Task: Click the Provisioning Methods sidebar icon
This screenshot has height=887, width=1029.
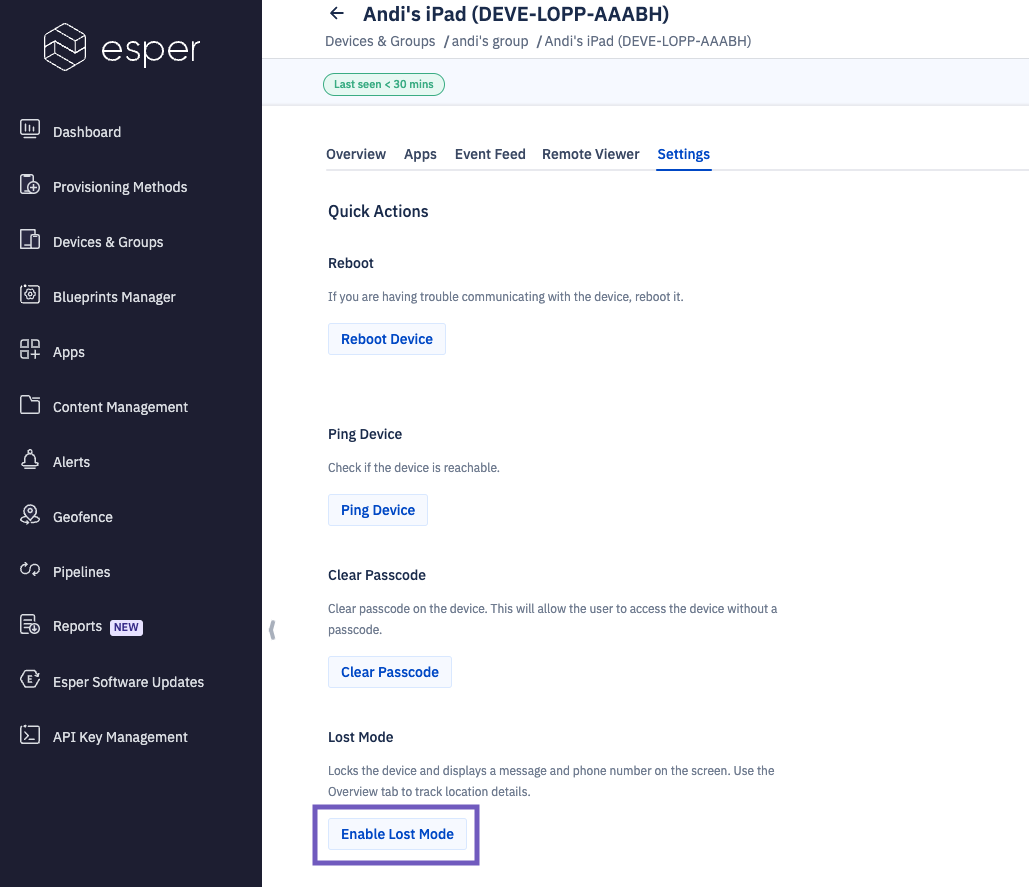Action: click(x=30, y=184)
